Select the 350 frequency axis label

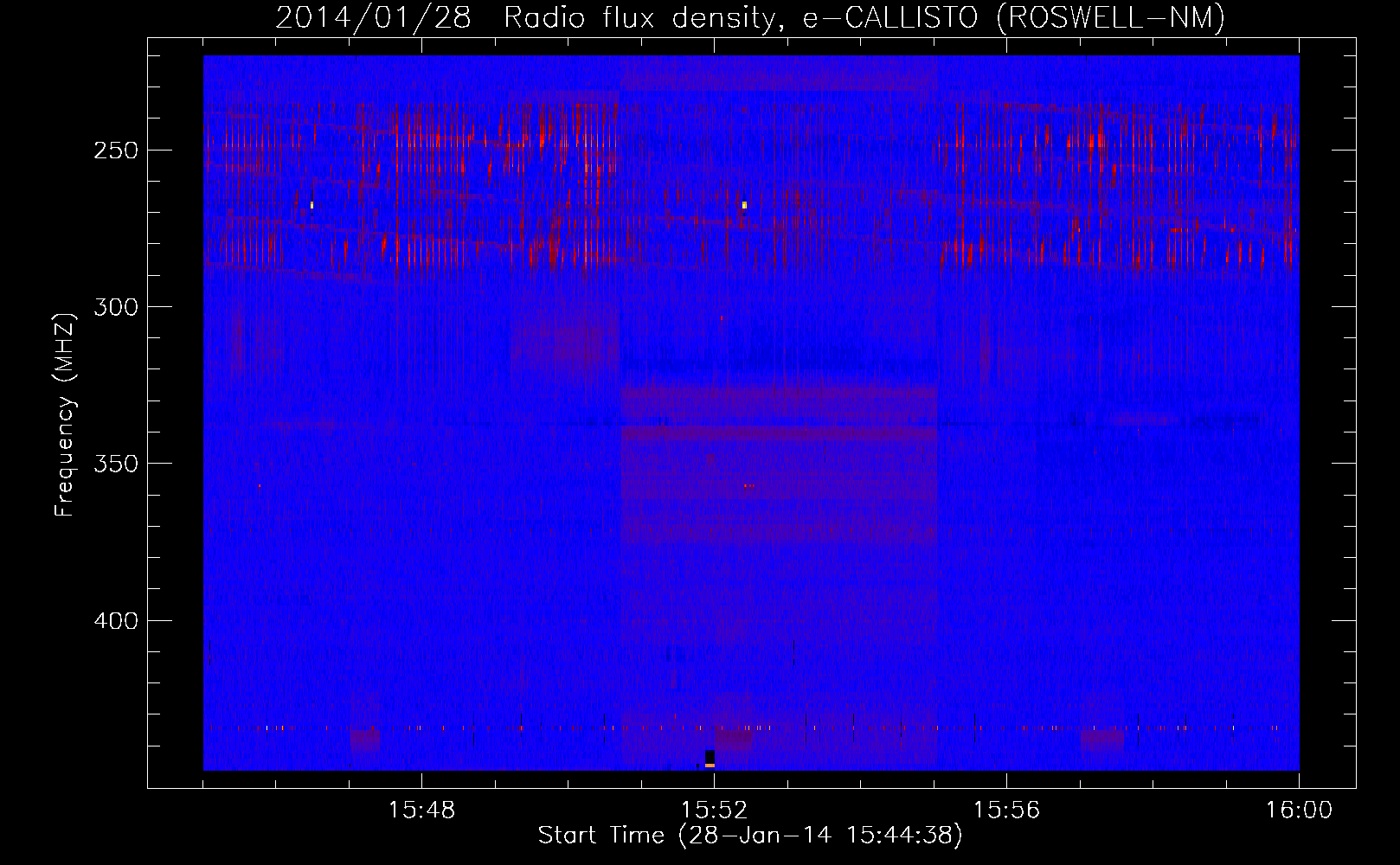pos(116,464)
